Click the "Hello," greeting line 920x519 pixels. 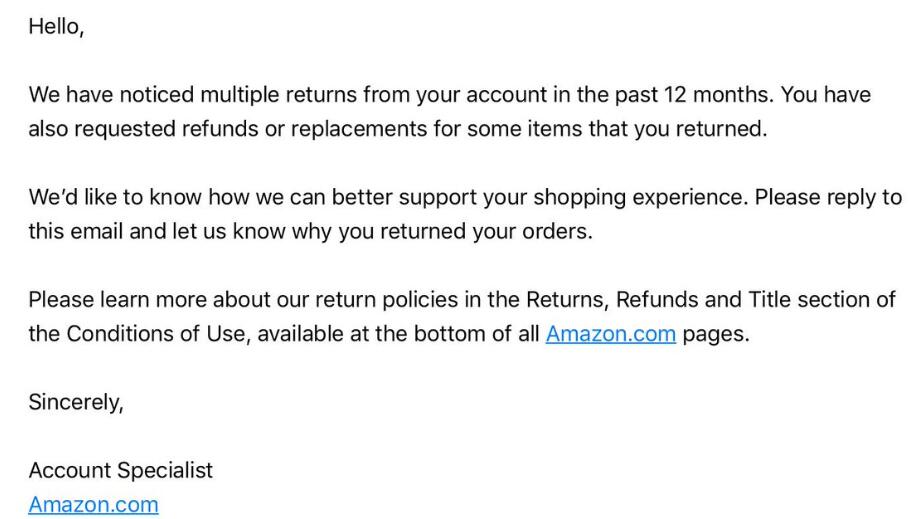56,27
